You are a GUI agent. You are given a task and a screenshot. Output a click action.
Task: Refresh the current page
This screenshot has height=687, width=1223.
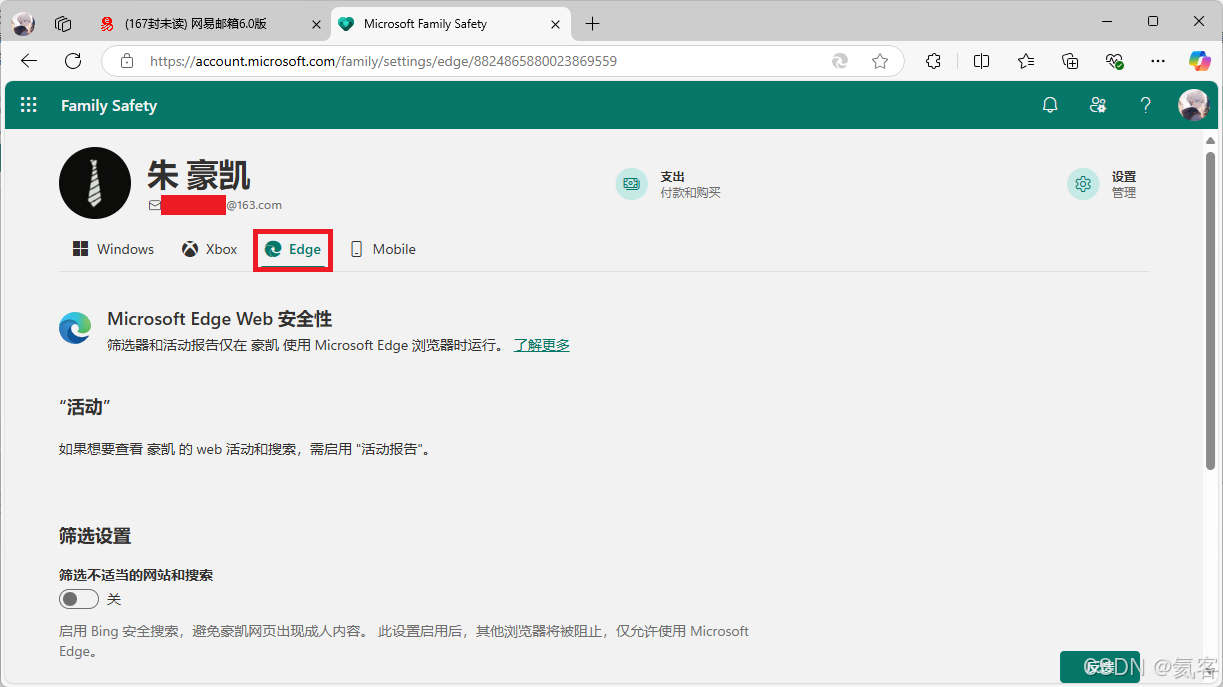tap(73, 61)
